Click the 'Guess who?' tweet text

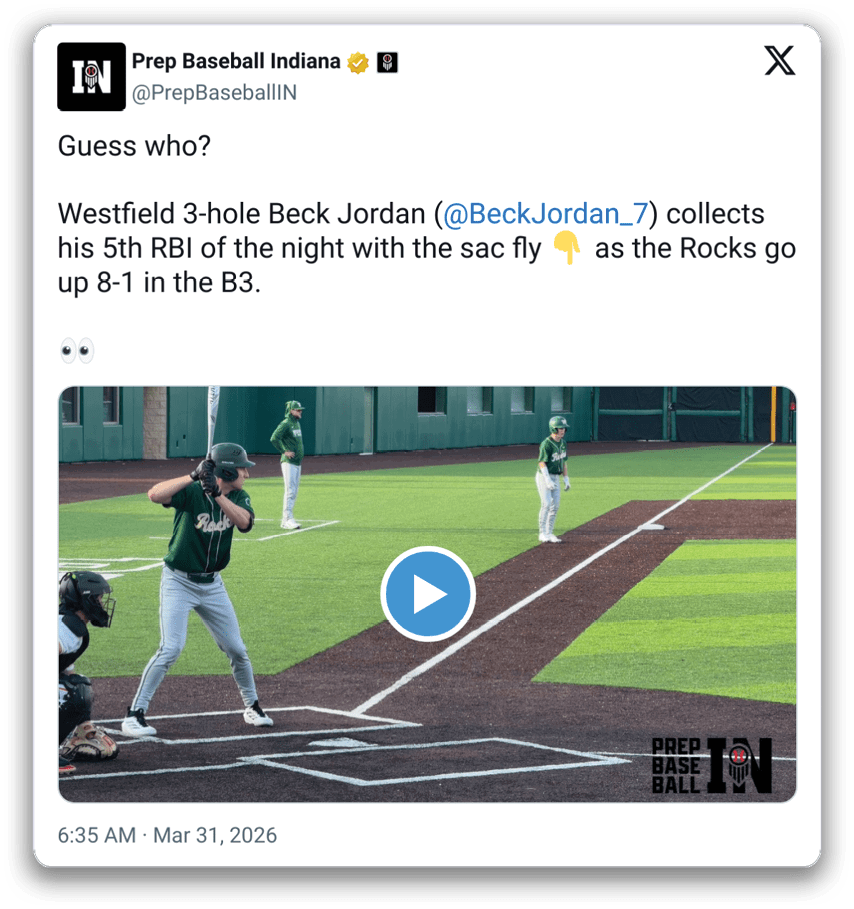[135, 146]
